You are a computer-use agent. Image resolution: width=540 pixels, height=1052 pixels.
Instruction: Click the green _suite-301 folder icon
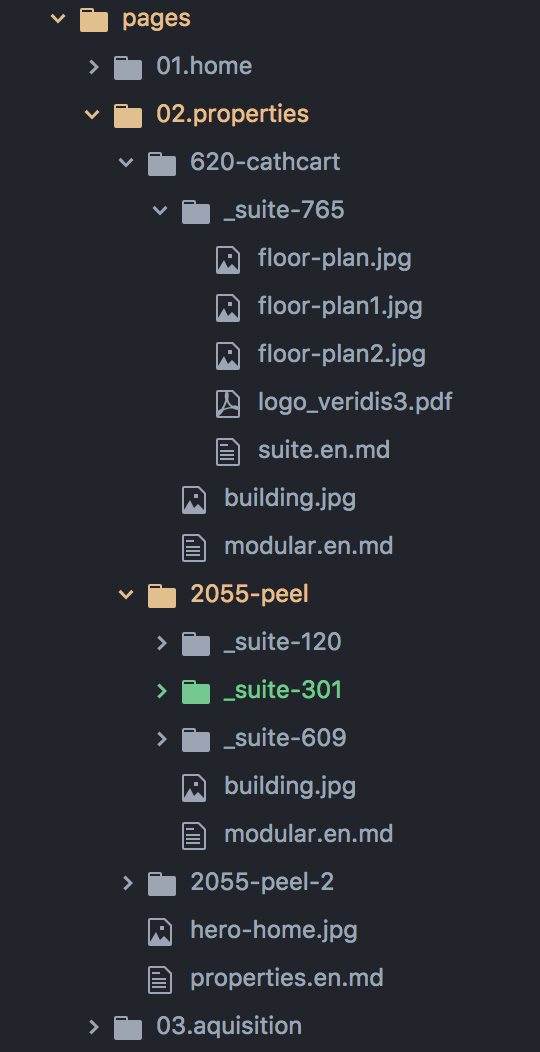point(196,691)
